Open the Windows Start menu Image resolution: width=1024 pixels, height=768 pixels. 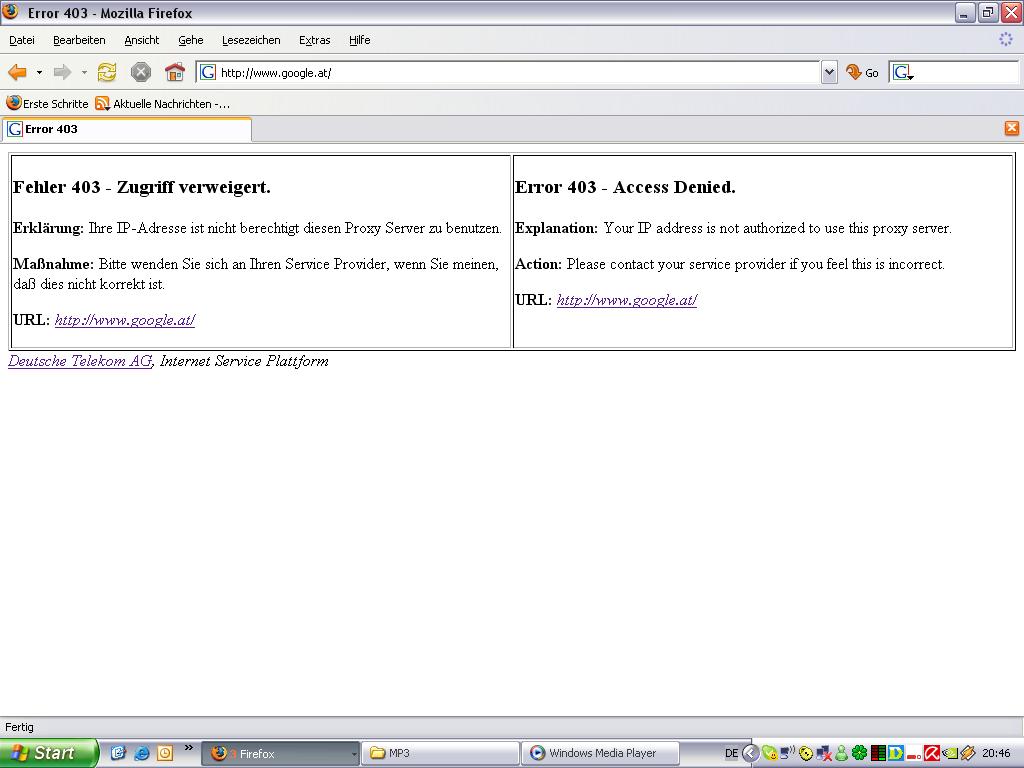click(x=49, y=753)
